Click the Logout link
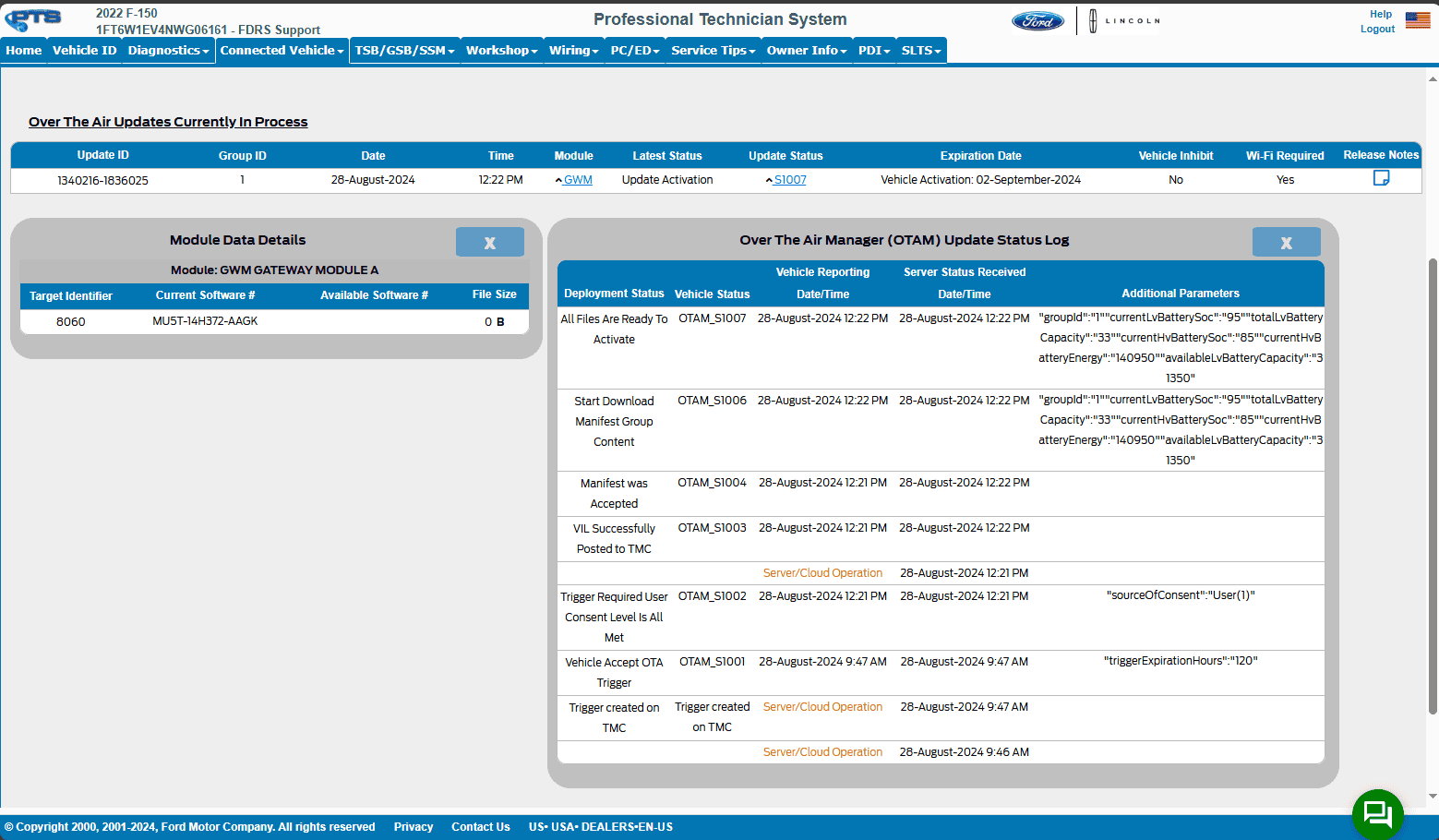This screenshot has height=840, width=1439. [x=1377, y=30]
